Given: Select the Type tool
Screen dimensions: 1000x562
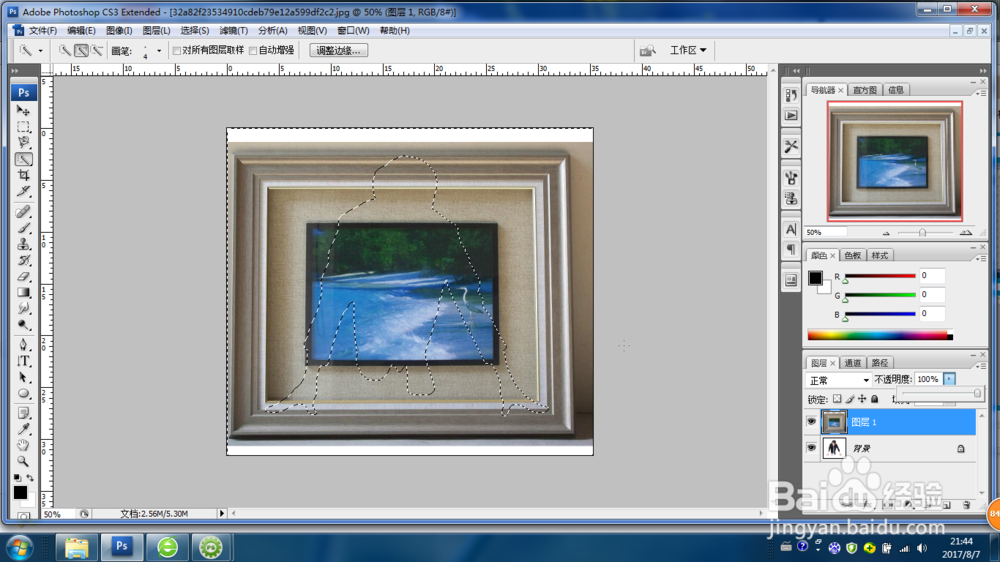Looking at the screenshot, I should pyautogui.click(x=24, y=361).
